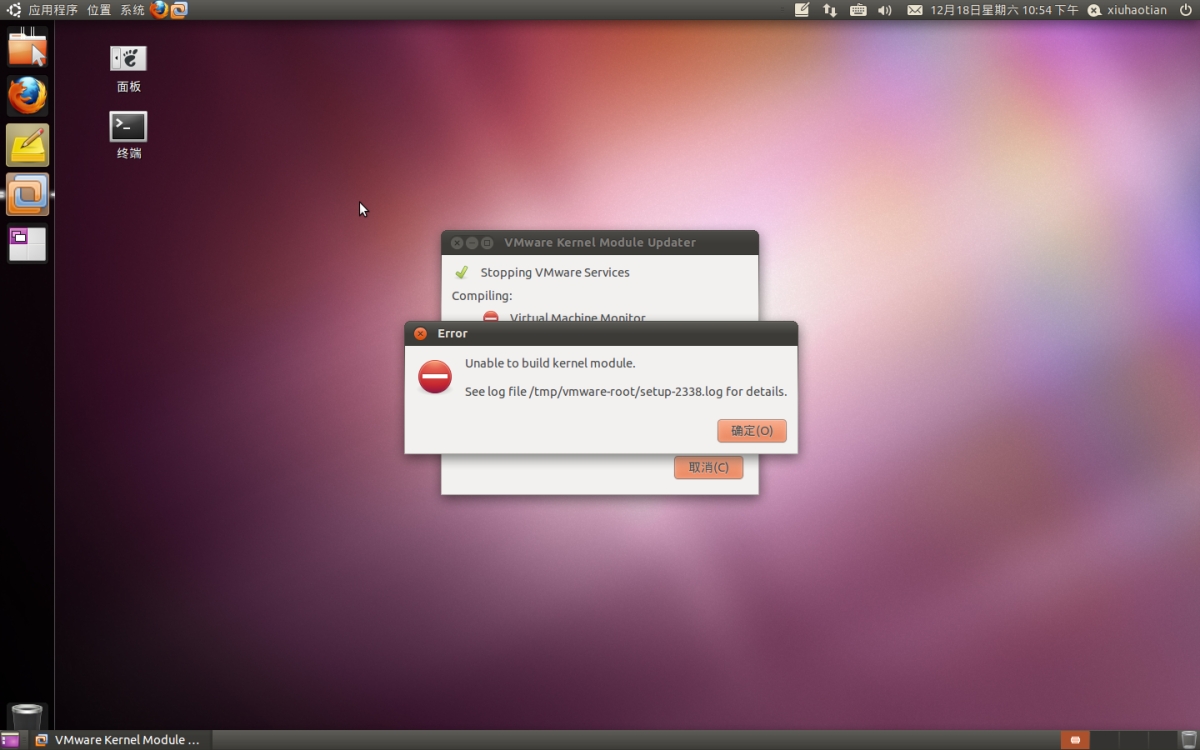Open the notes app in the dock

(x=27, y=145)
